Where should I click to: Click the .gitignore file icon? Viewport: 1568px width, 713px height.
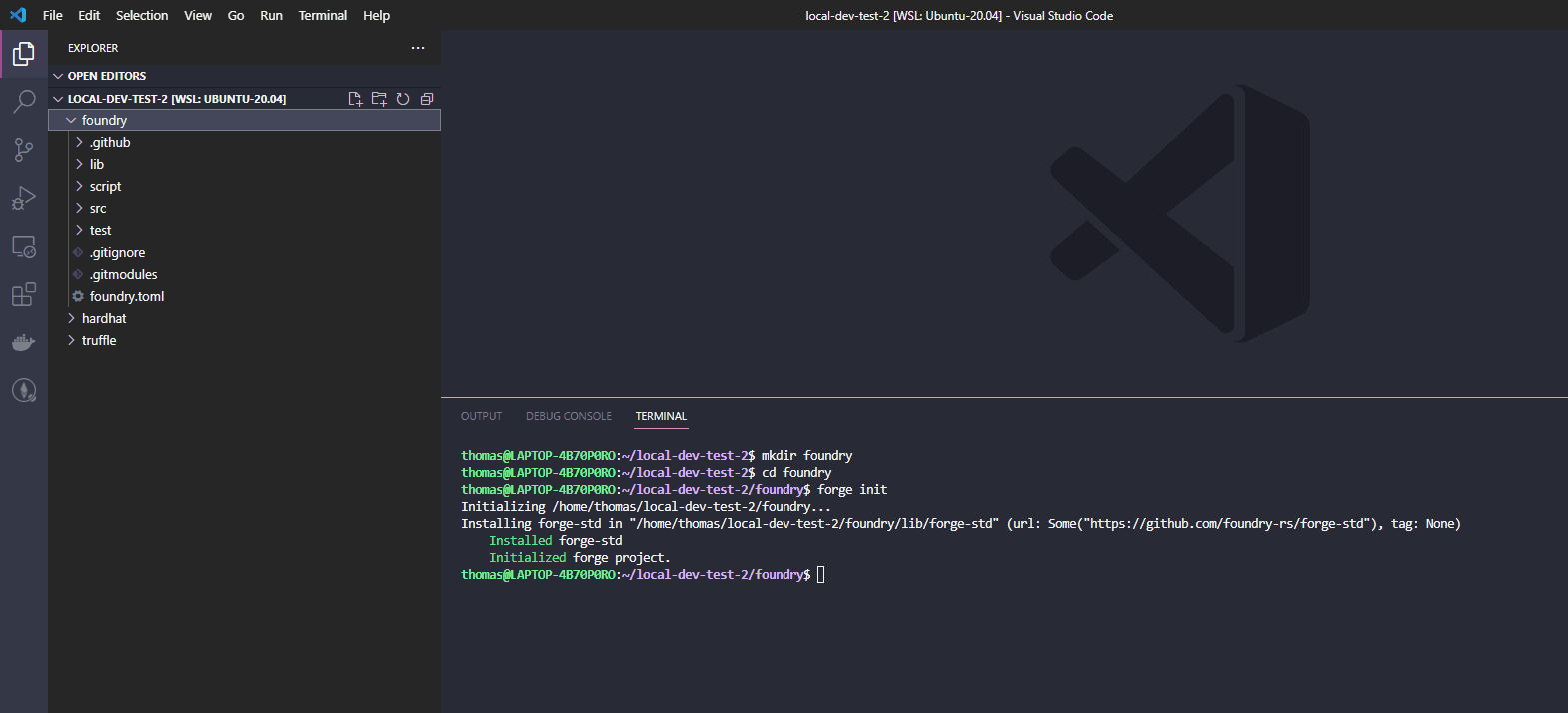click(78, 252)
